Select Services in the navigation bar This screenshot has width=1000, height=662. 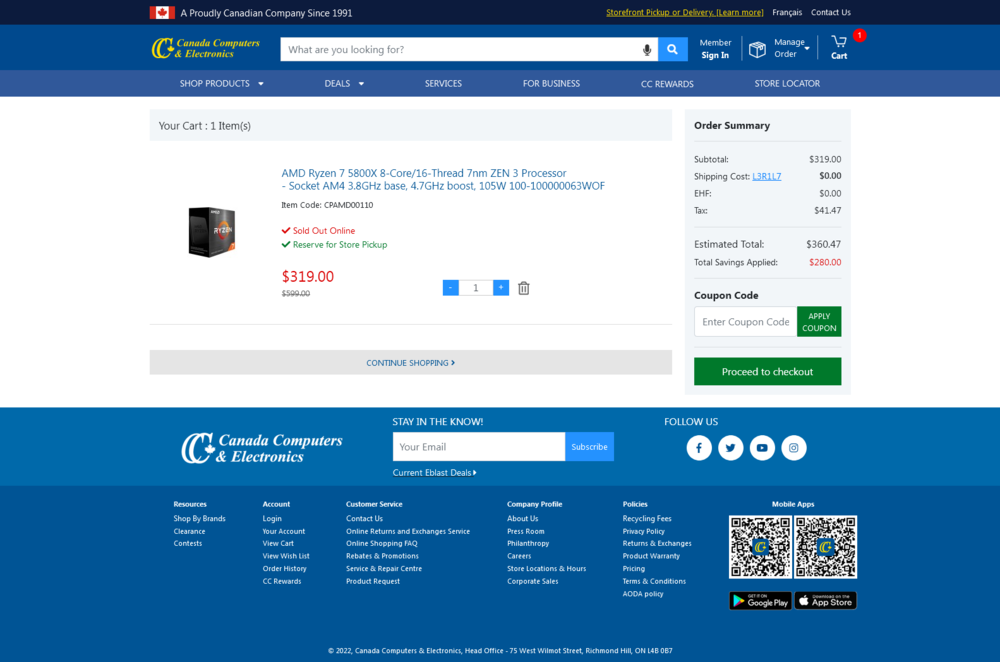[x=443, y=84]
